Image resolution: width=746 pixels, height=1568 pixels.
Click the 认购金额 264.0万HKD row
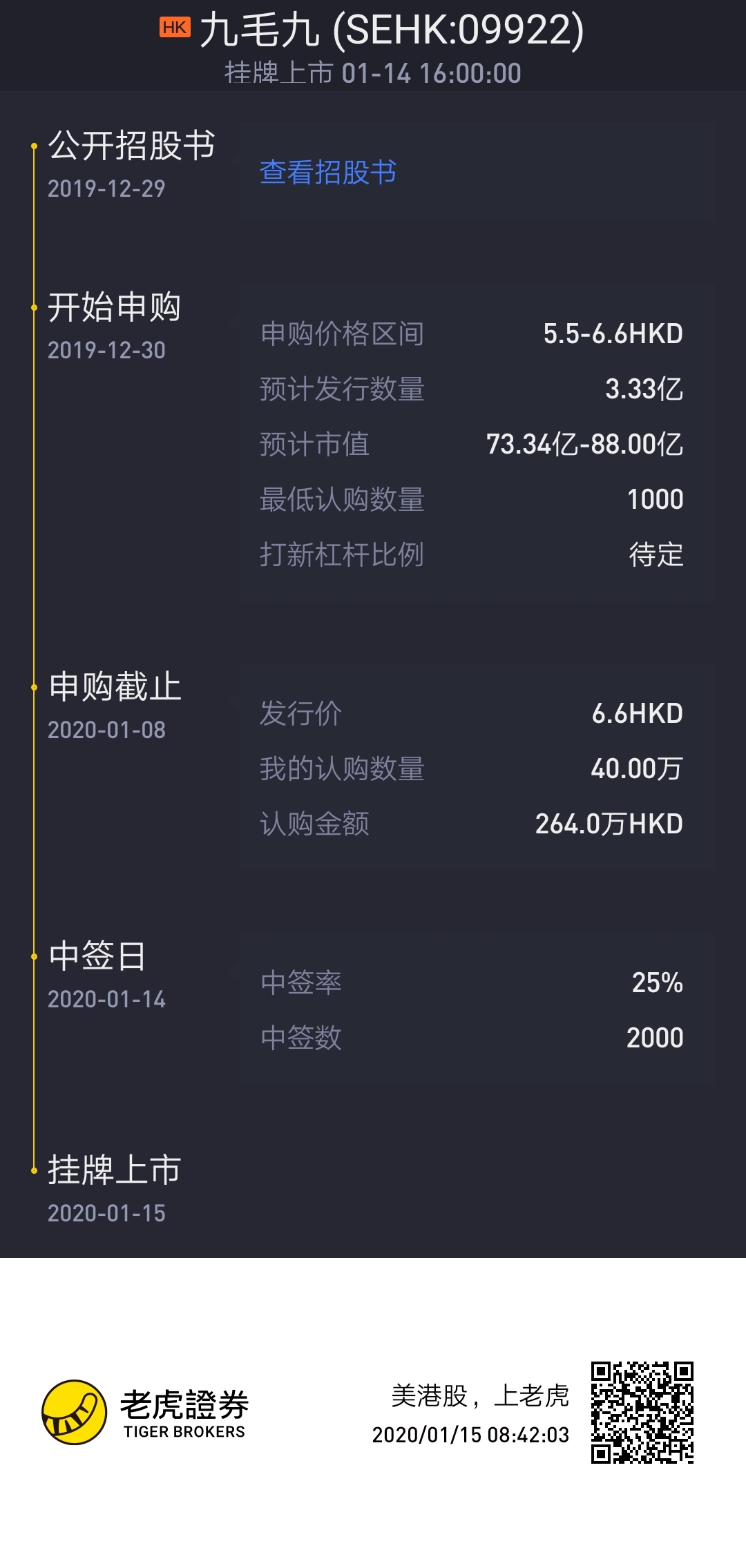[471, 824]
